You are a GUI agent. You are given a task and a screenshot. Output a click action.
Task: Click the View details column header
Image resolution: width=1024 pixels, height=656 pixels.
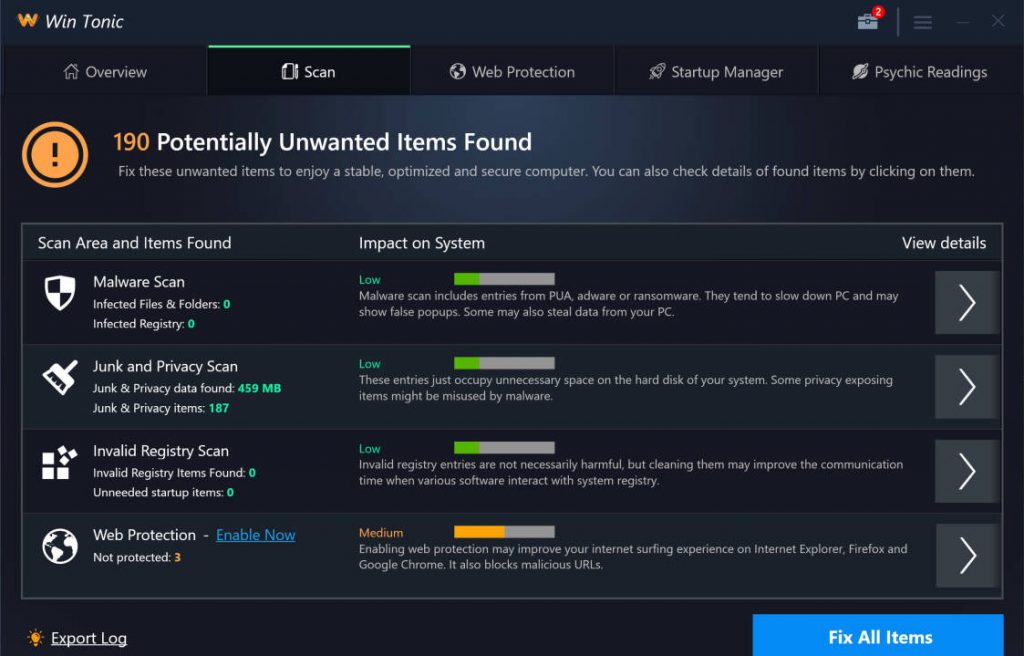[944, 243]
